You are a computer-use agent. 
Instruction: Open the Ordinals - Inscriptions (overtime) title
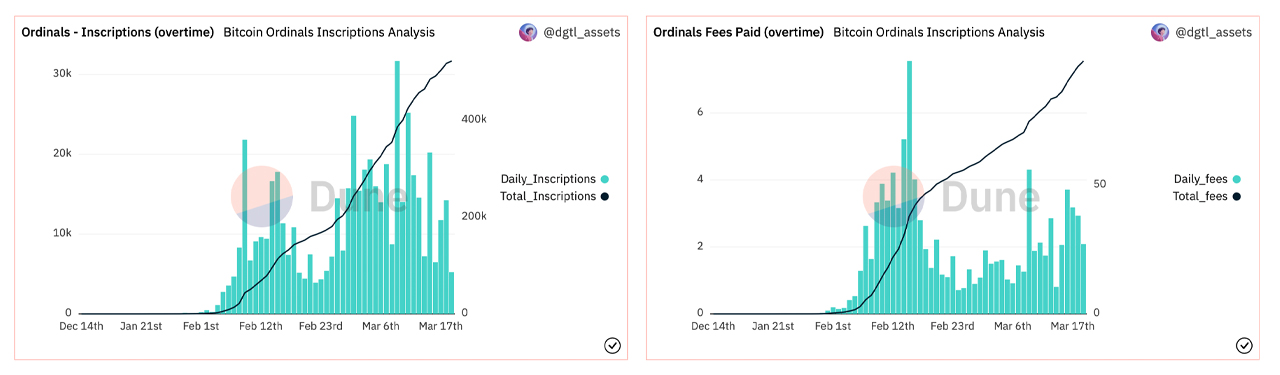pos(118,32)
